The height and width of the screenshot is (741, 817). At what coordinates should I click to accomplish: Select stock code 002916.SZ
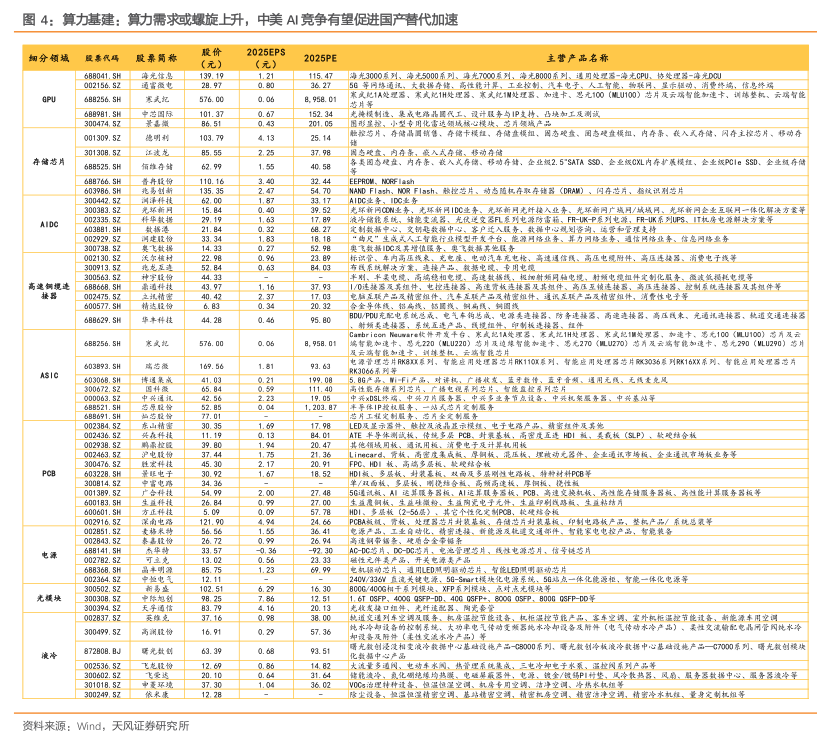(x=102, y=522)
